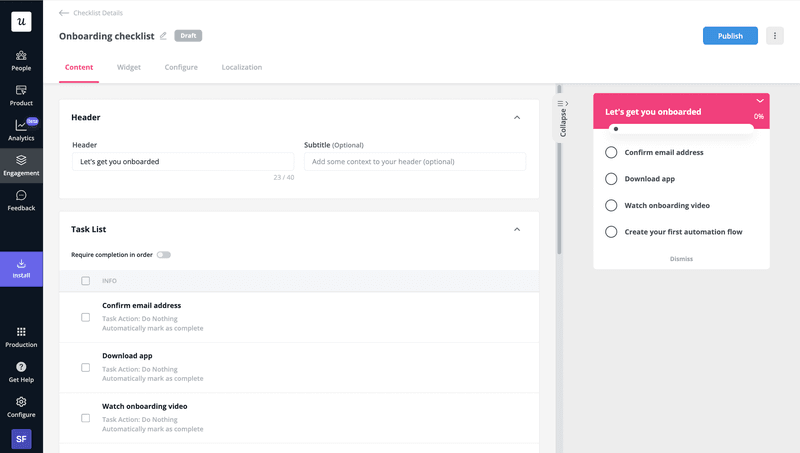
Task: Click the Let's get you onboarded preview header
Action: tap(653, 112)
